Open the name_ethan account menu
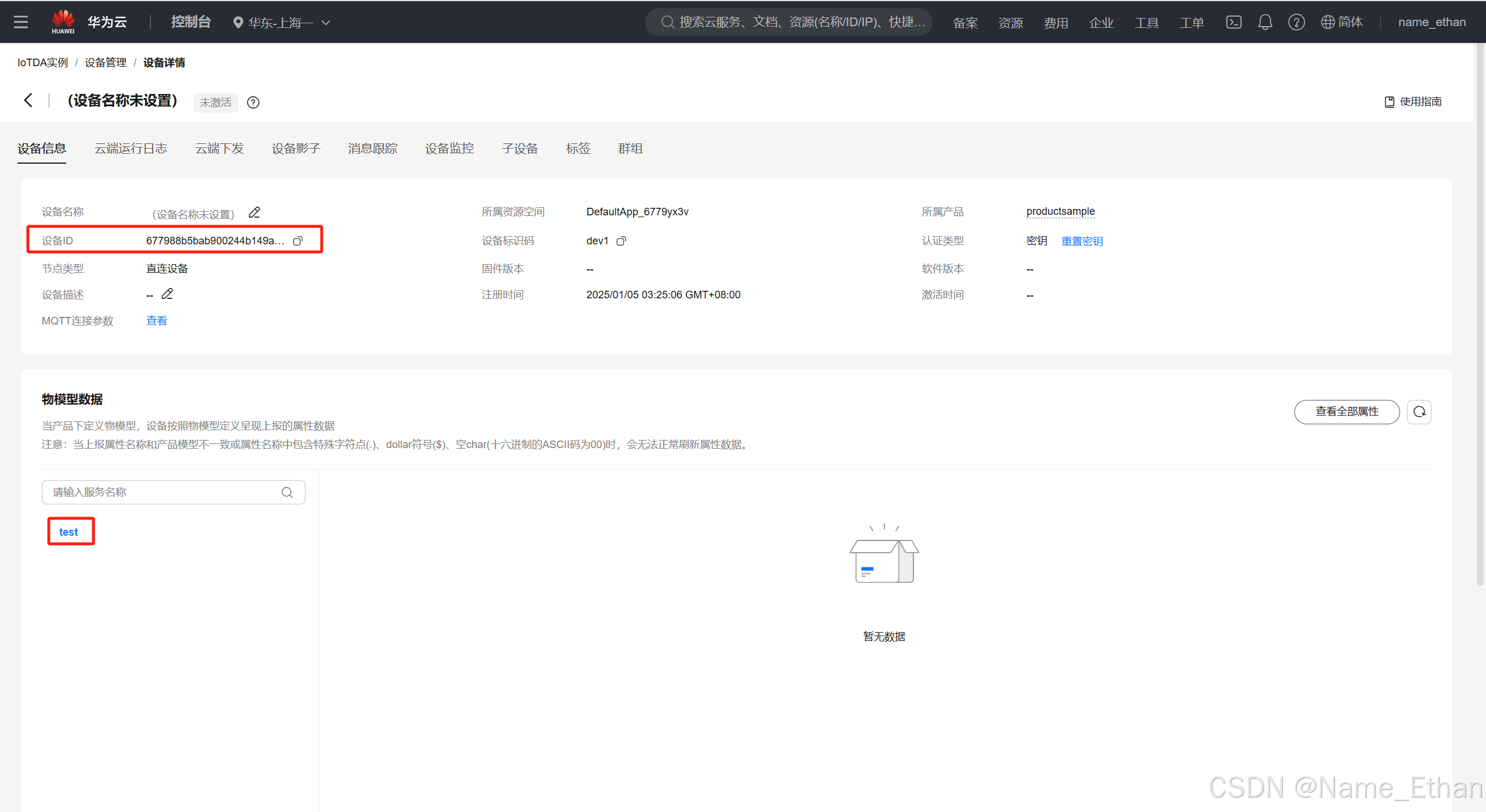This screenshot has height=812, width=1486. [1431, 22]
